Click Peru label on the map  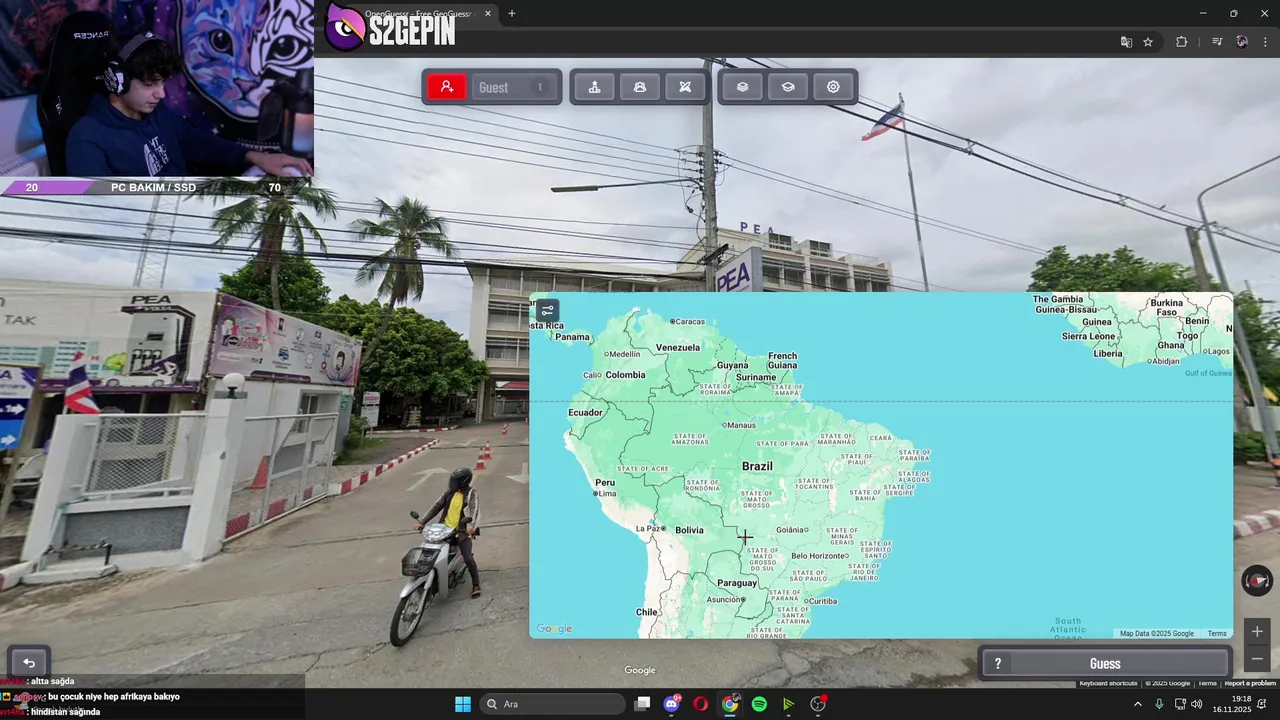pos(605,482)
